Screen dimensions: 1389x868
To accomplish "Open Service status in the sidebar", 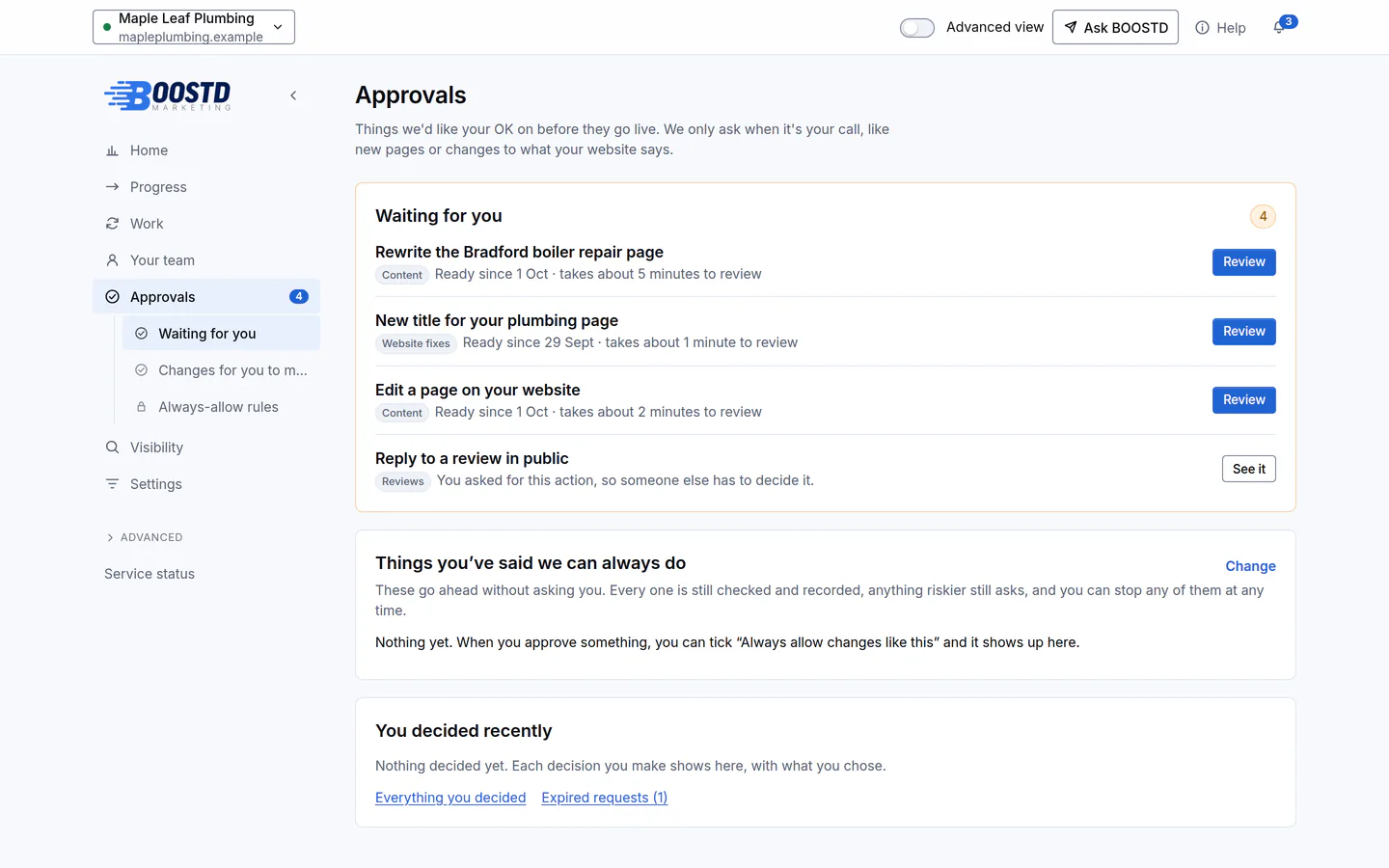I will pyautogui.click(x=150, y=574).
